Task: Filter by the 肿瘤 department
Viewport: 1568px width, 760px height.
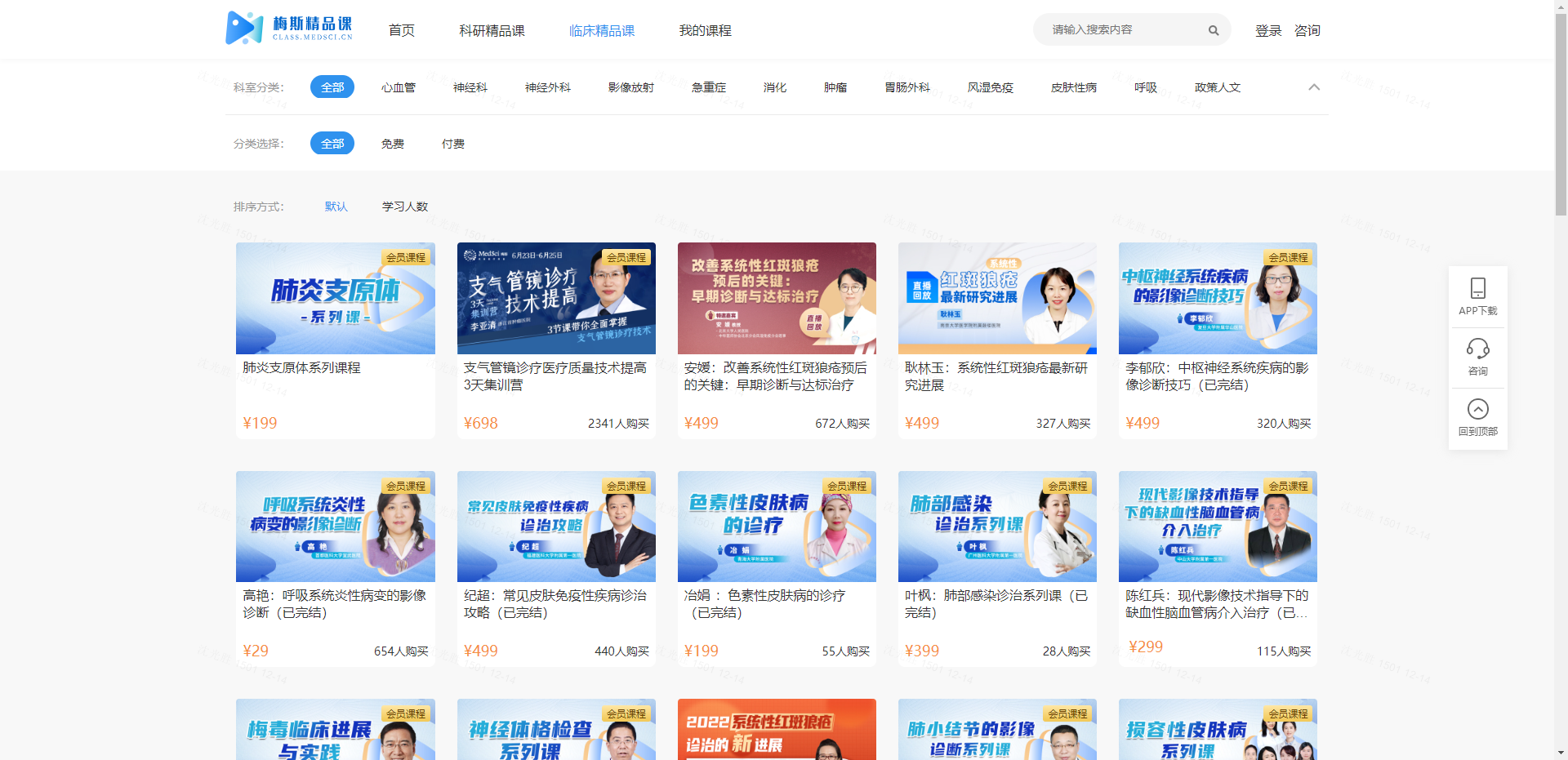Action: (835, 87)
